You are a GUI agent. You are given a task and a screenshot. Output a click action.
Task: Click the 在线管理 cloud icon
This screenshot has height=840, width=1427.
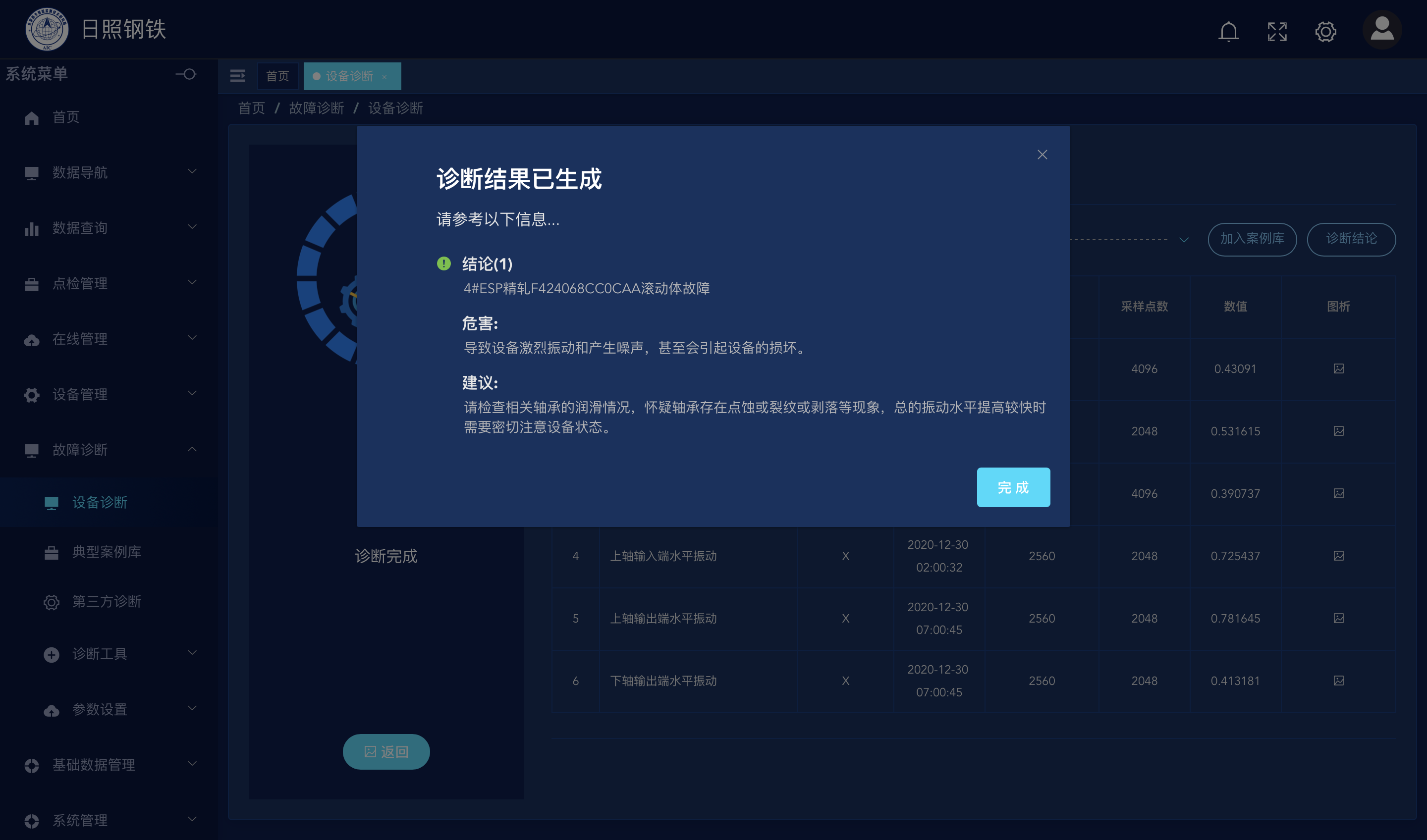[32, 340]
